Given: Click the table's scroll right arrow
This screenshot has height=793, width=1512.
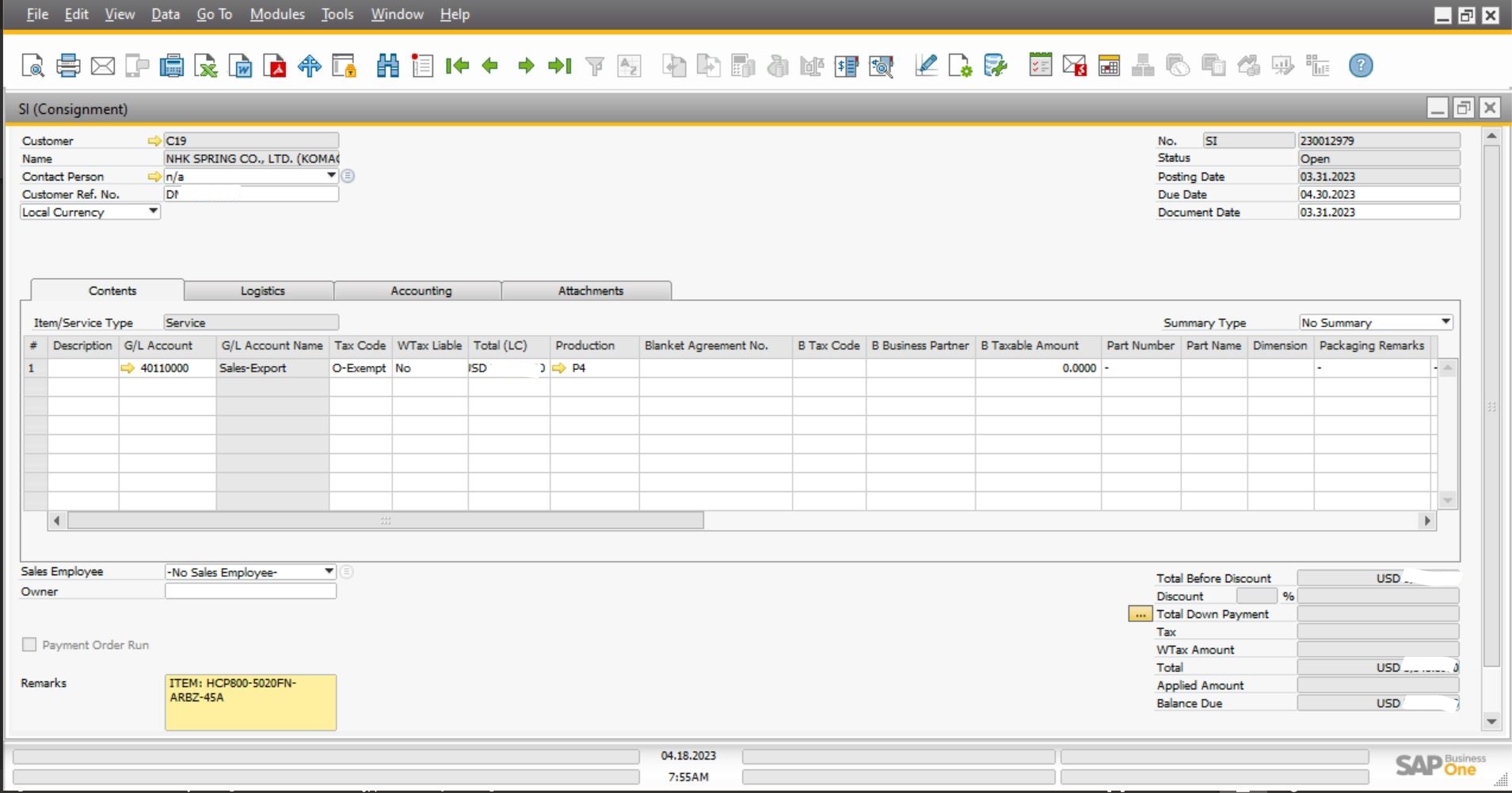Looking at the screenshot, I should 1427,520.
